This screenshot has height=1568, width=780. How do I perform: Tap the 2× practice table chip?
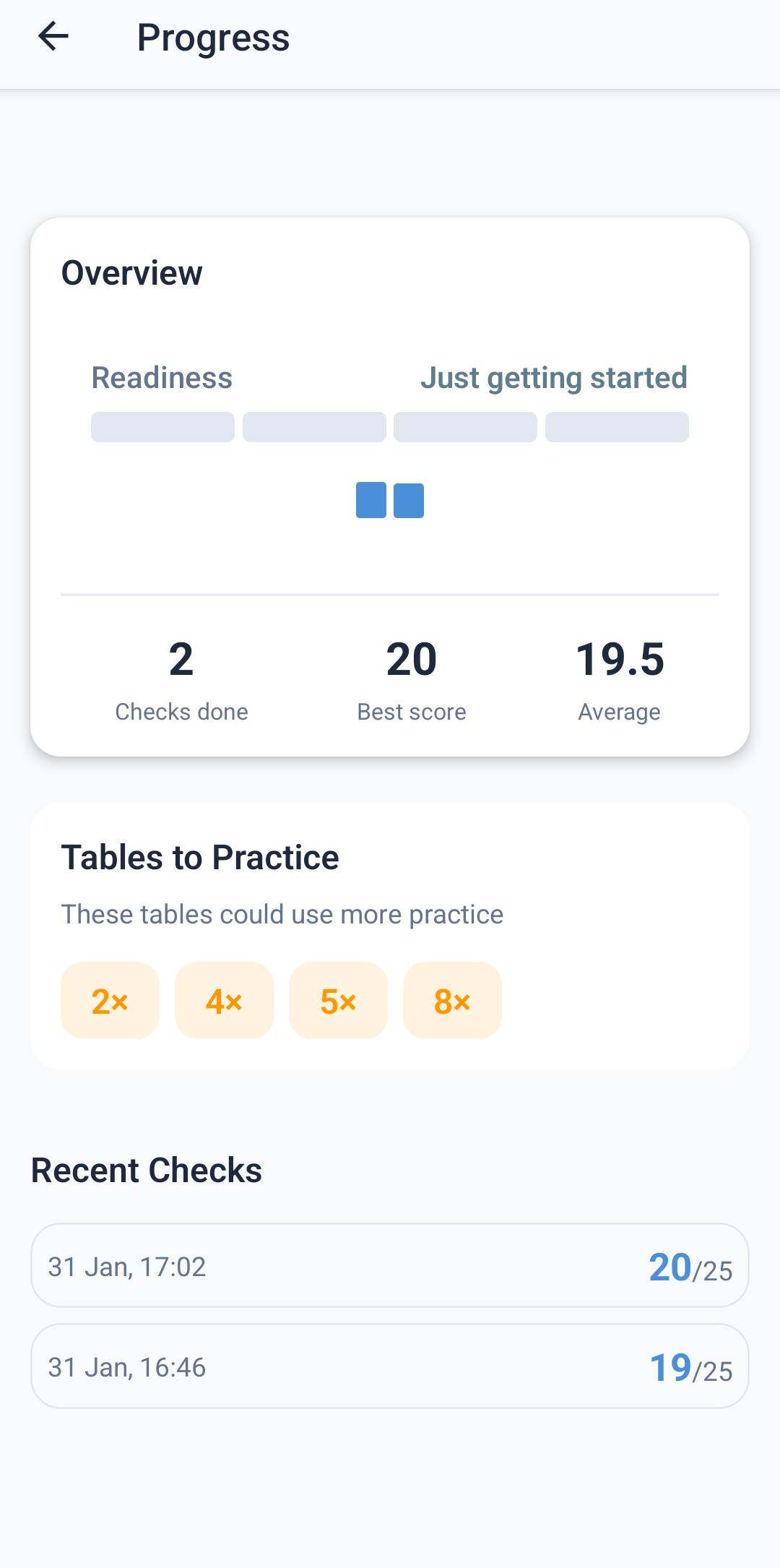(110, 1001)
